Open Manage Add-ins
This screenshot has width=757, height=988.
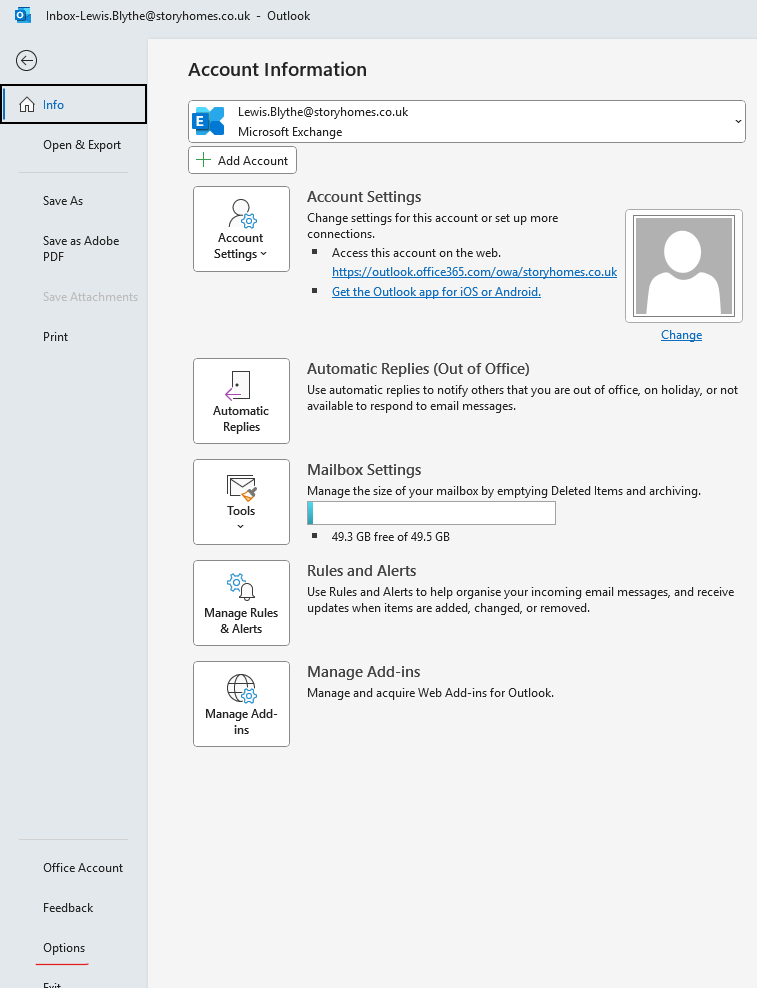tap(241, 703)
